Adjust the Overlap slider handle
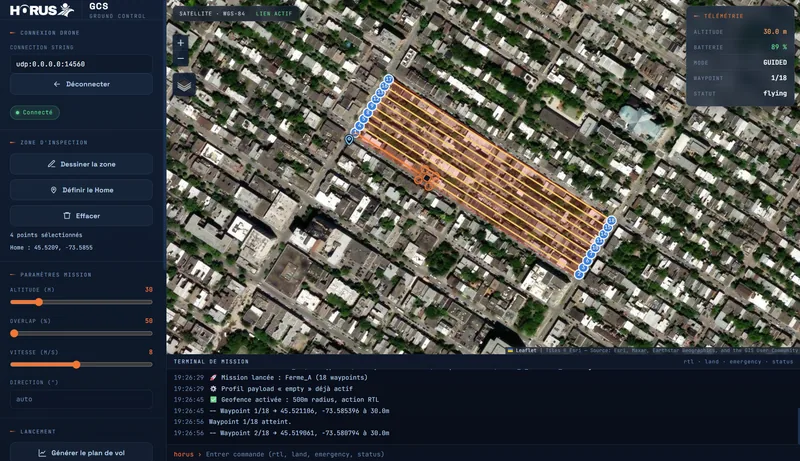Image resolution: width=800 pixels, height=461 pixels. pyautogui.click(x=14, y=334)
